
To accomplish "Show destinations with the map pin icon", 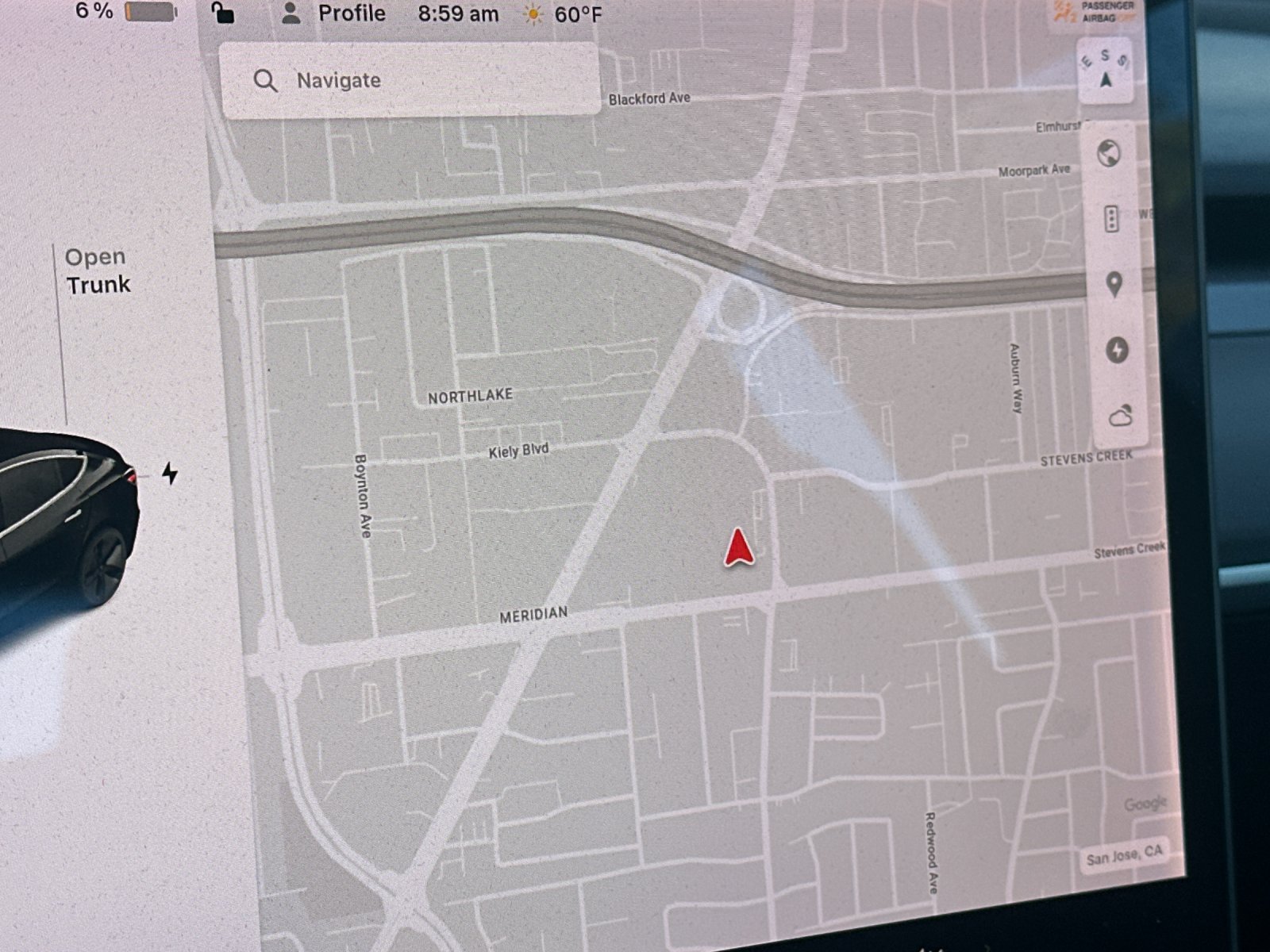I will point(1114,285).
